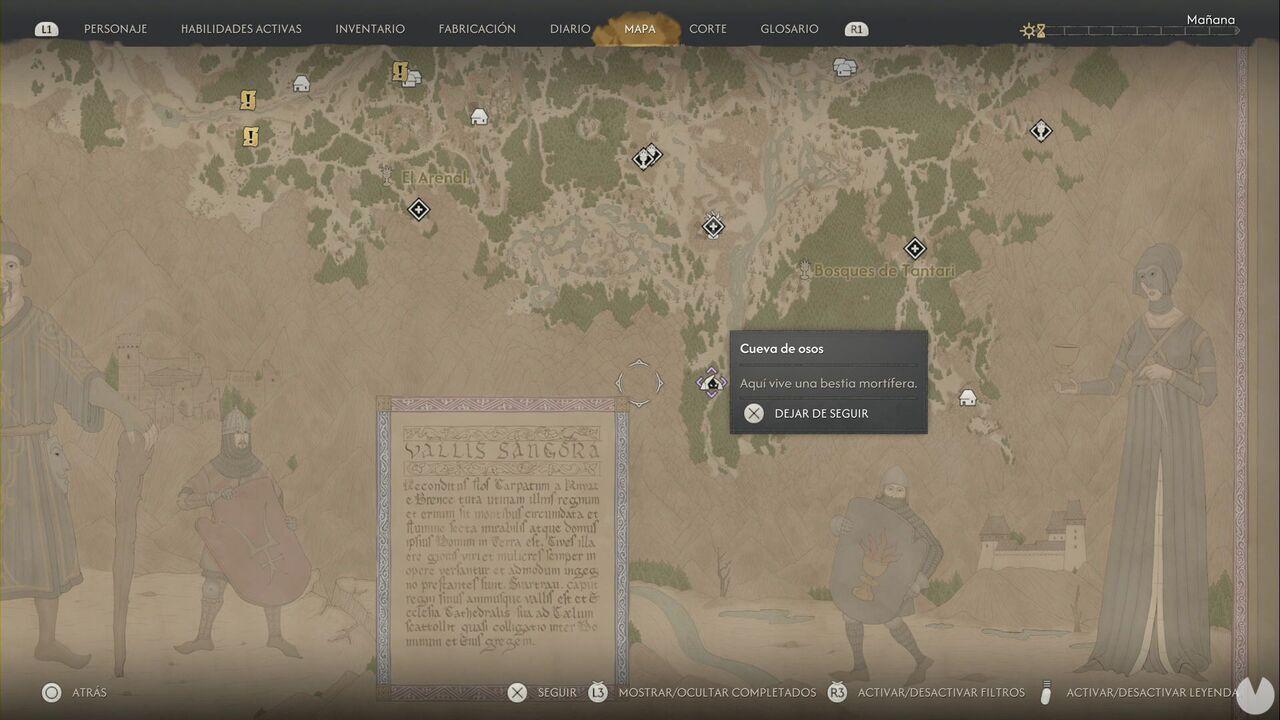Click the diamond marker above Bosques de Tantari

(914, 248)
